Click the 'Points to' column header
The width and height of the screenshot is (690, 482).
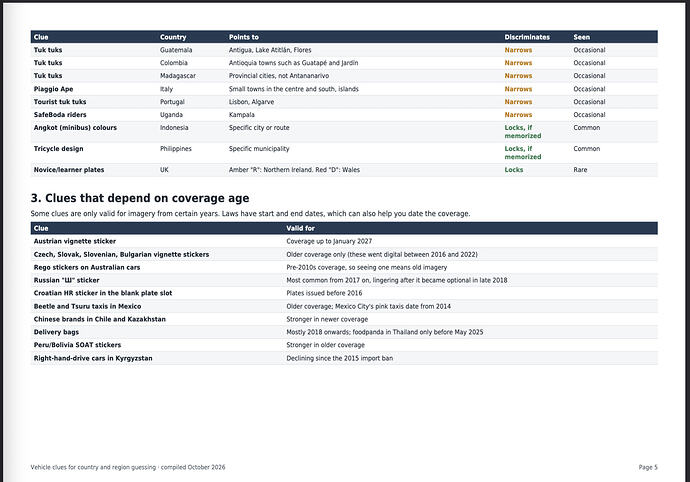pos(243,37)
